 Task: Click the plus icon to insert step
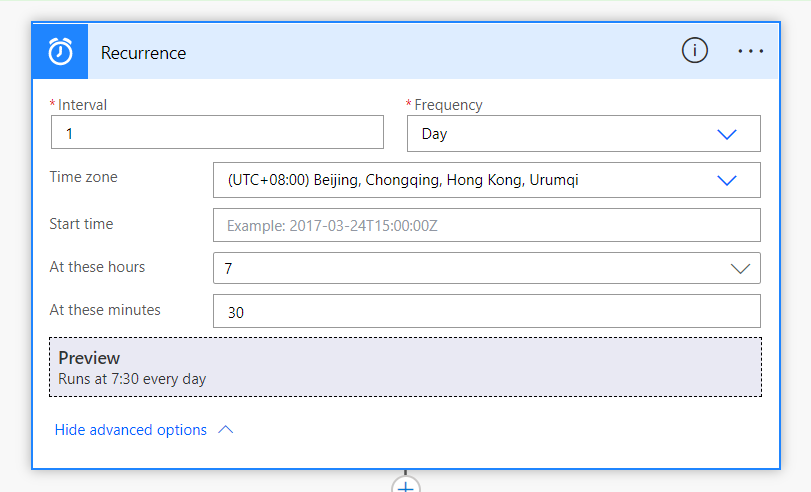(x=405, y=486)
